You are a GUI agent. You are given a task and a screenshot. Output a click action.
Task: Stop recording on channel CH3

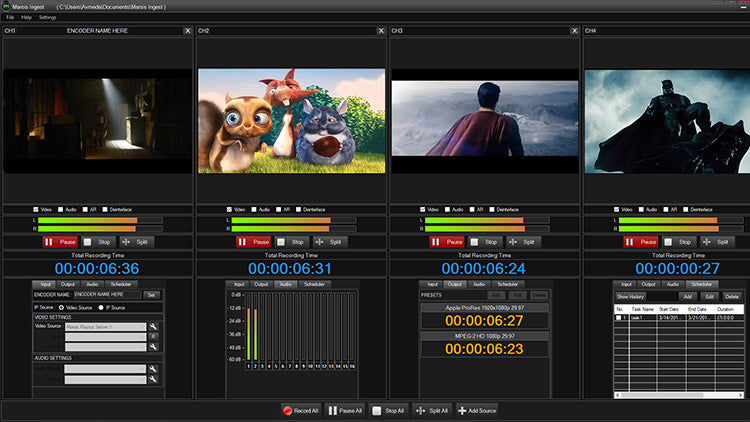coord(485,241)
